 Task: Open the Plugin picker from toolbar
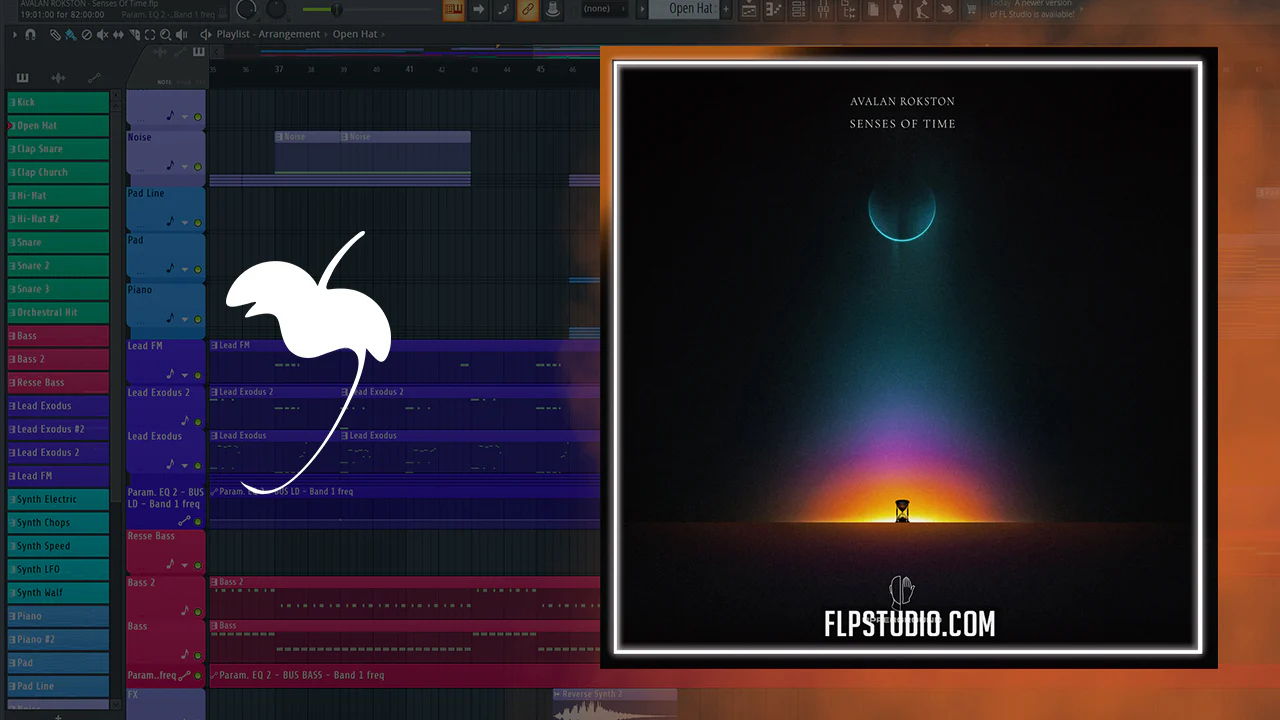point(897,10)
